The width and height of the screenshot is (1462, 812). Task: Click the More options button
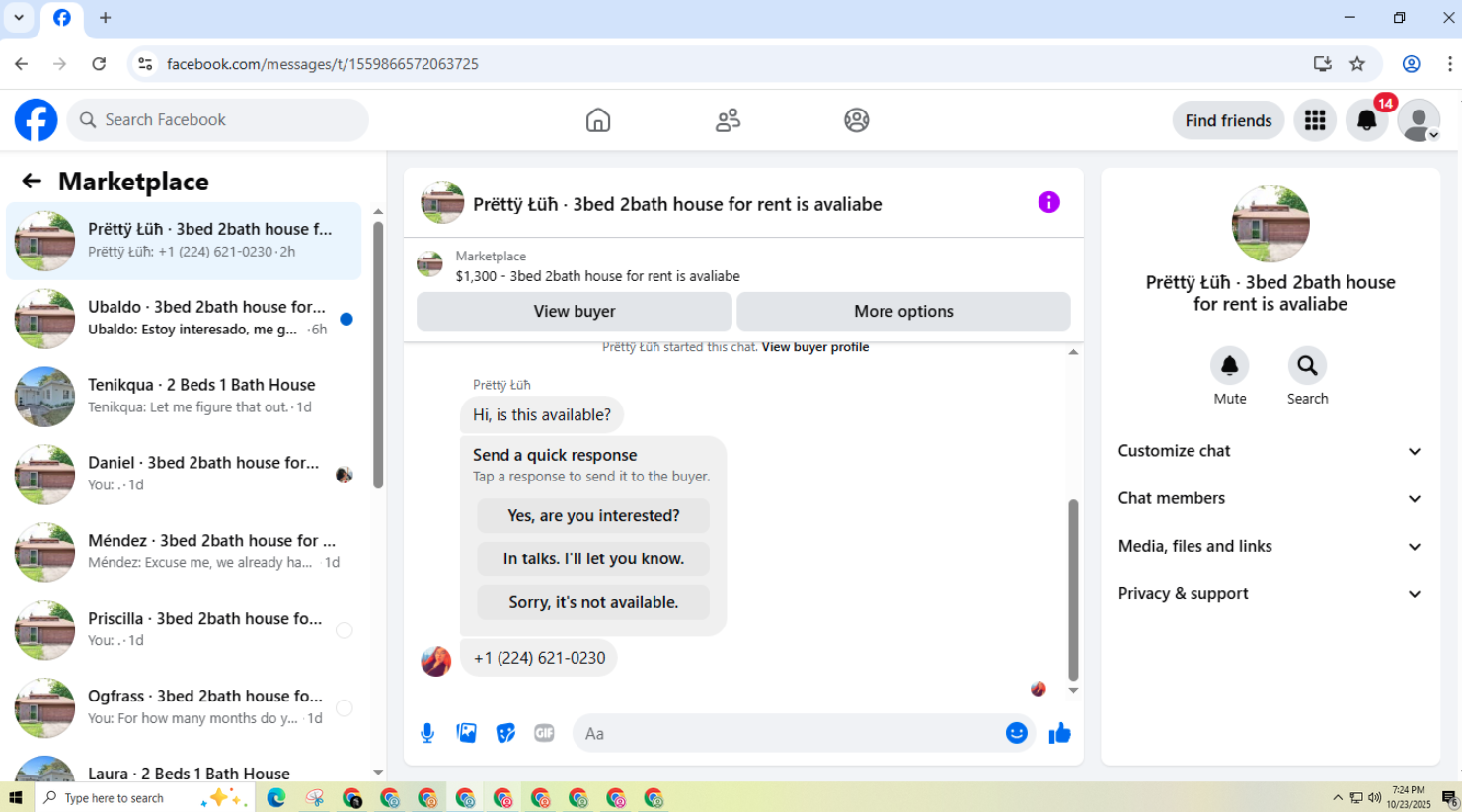[903, 311]
